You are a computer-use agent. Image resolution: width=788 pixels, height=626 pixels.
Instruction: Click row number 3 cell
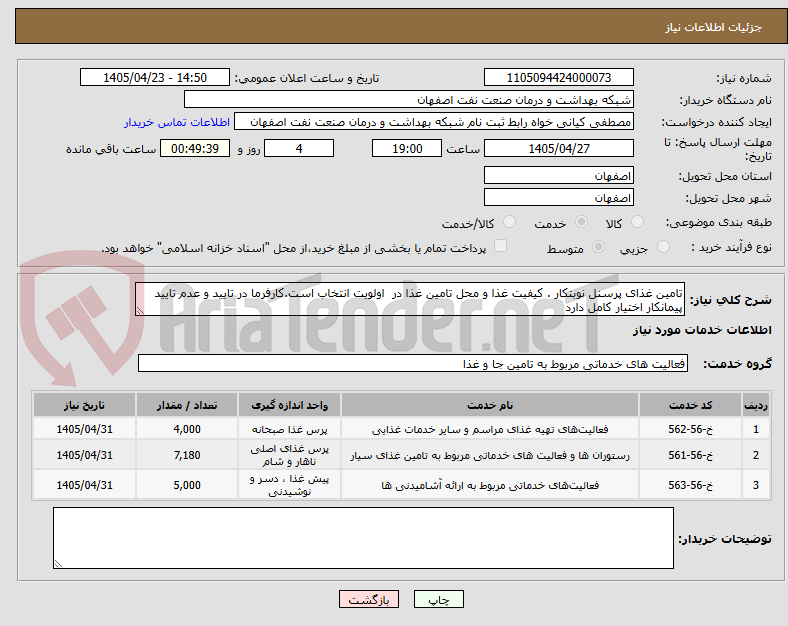click(756, 485)
